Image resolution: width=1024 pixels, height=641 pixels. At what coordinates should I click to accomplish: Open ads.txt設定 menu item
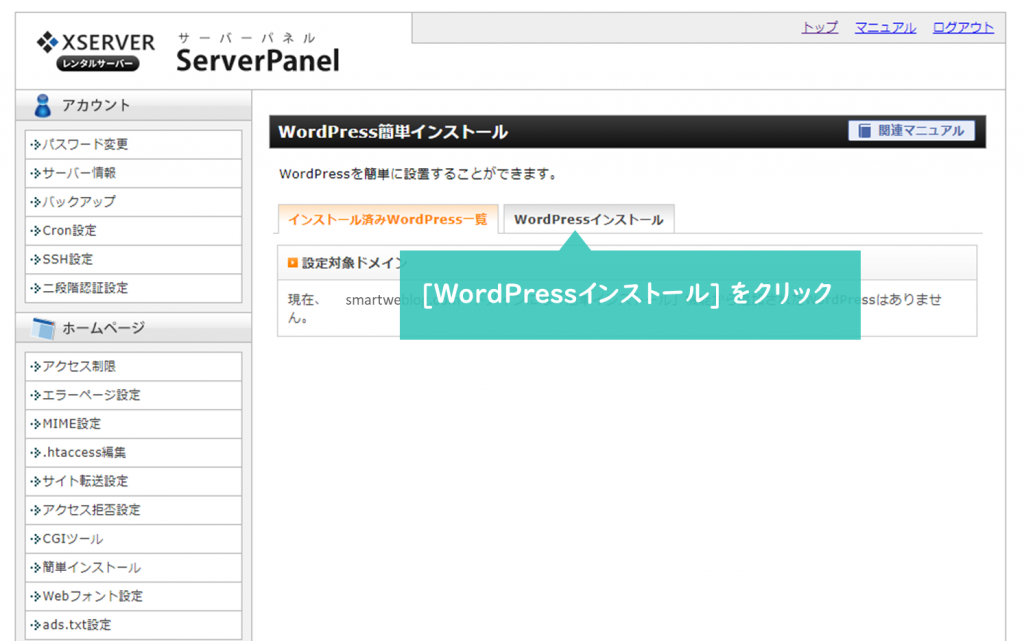coord(133,625)
